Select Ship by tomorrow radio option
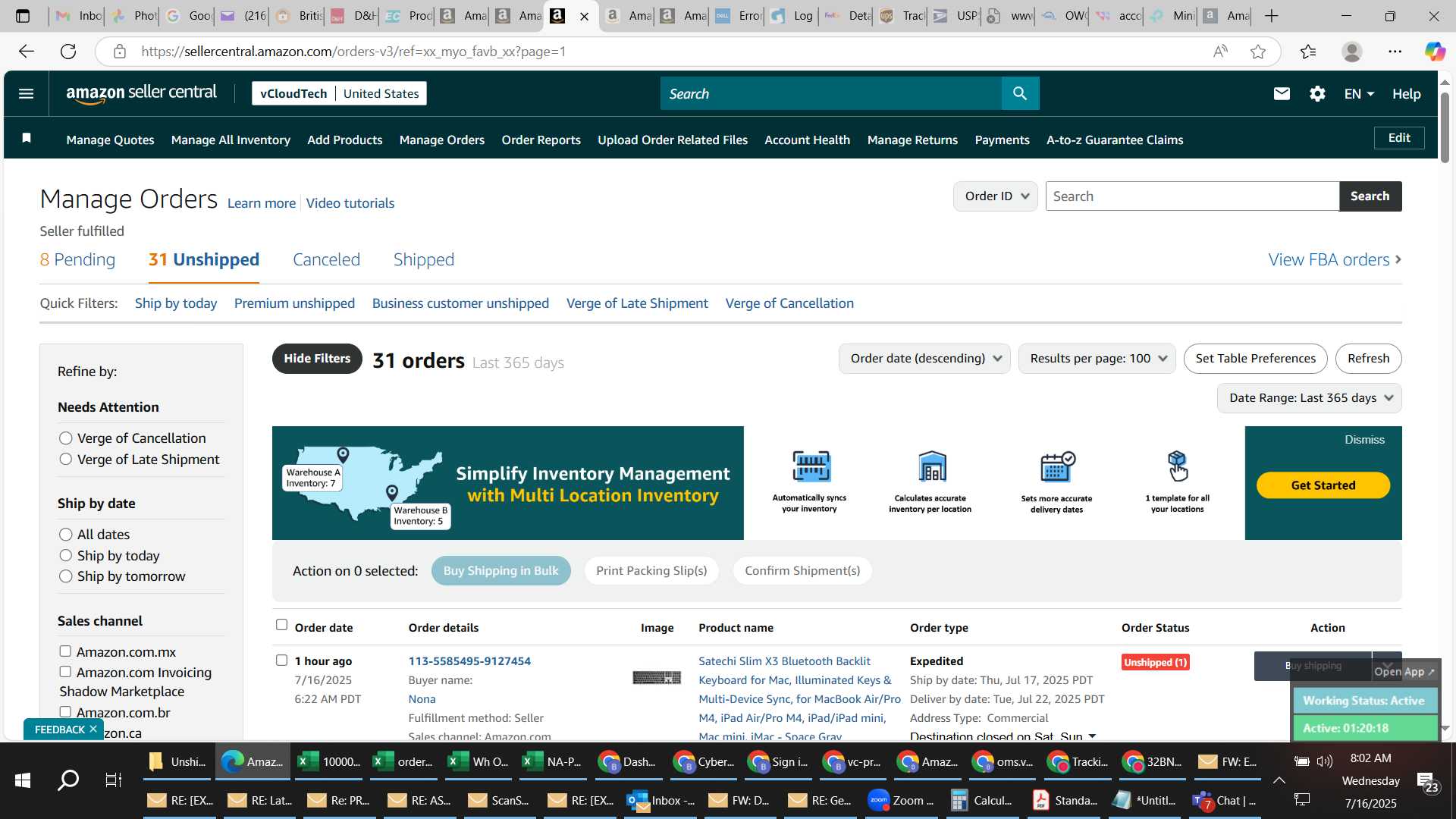The width and height of the screenshot is (1456, 819). pyautogui.click(x=66, y=576)
